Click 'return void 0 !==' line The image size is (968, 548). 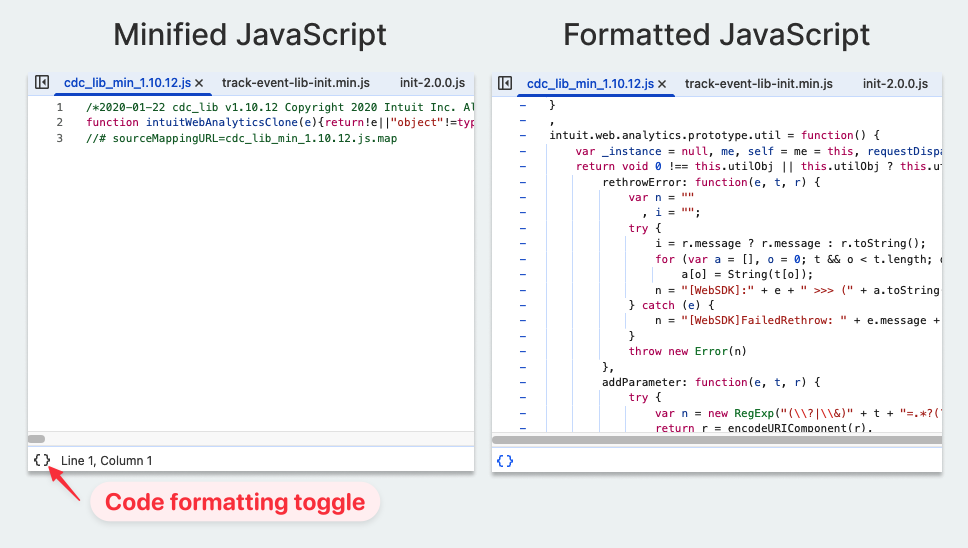759,166
